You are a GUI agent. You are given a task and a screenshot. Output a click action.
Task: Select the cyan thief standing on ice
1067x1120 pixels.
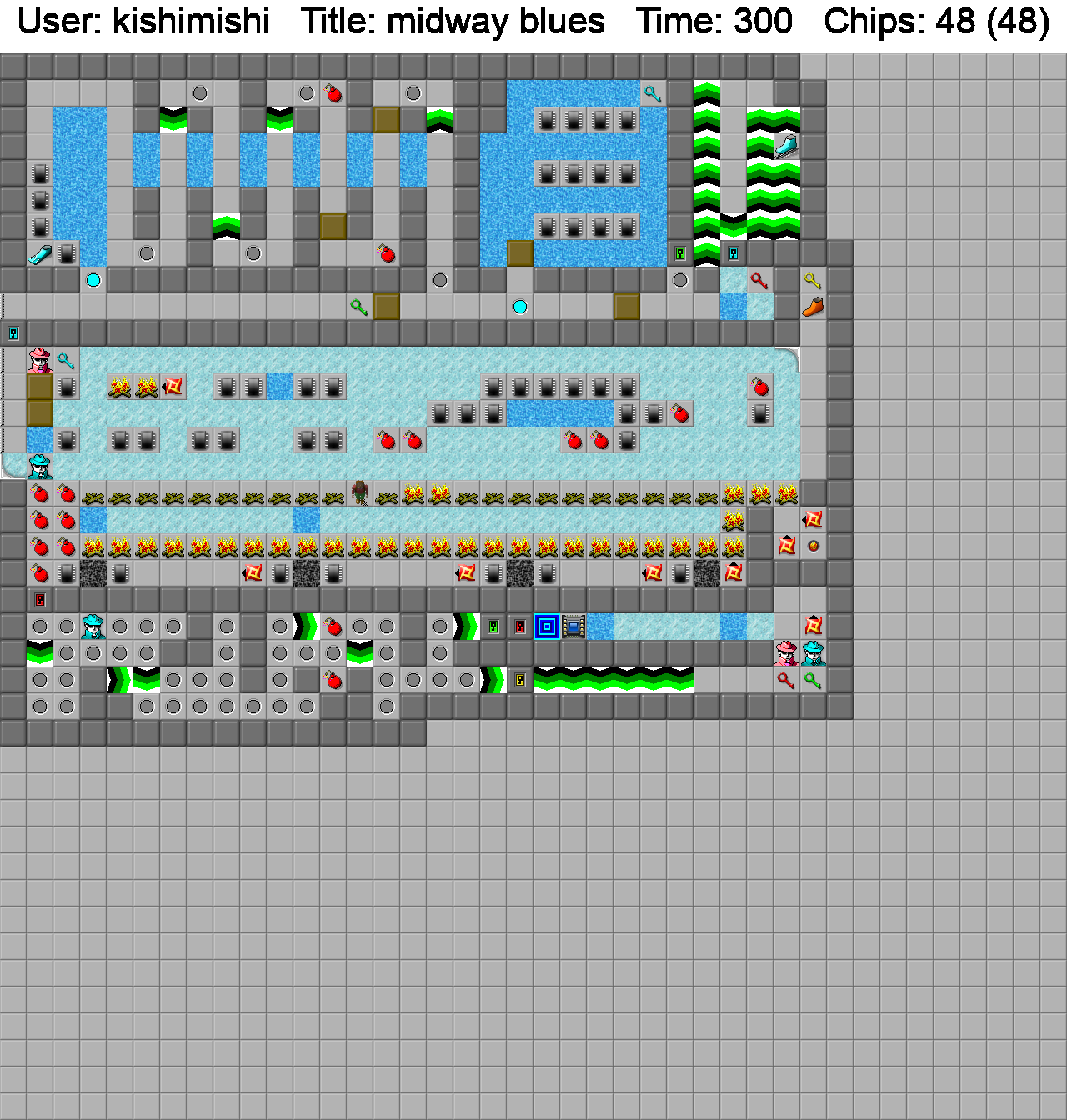pos(39,467)
